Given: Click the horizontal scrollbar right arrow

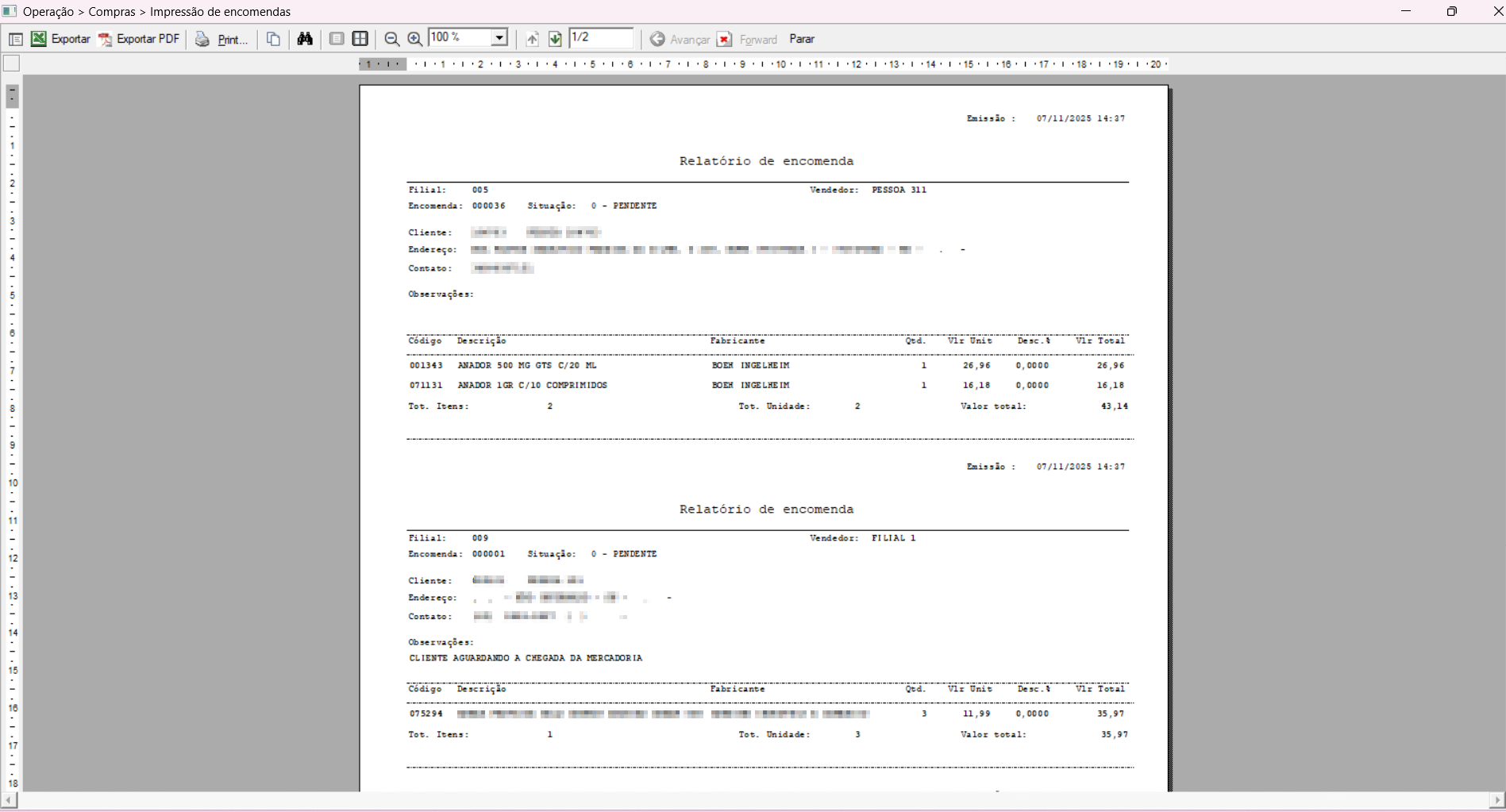Looking at the screenshot, I should point(1497,800).
